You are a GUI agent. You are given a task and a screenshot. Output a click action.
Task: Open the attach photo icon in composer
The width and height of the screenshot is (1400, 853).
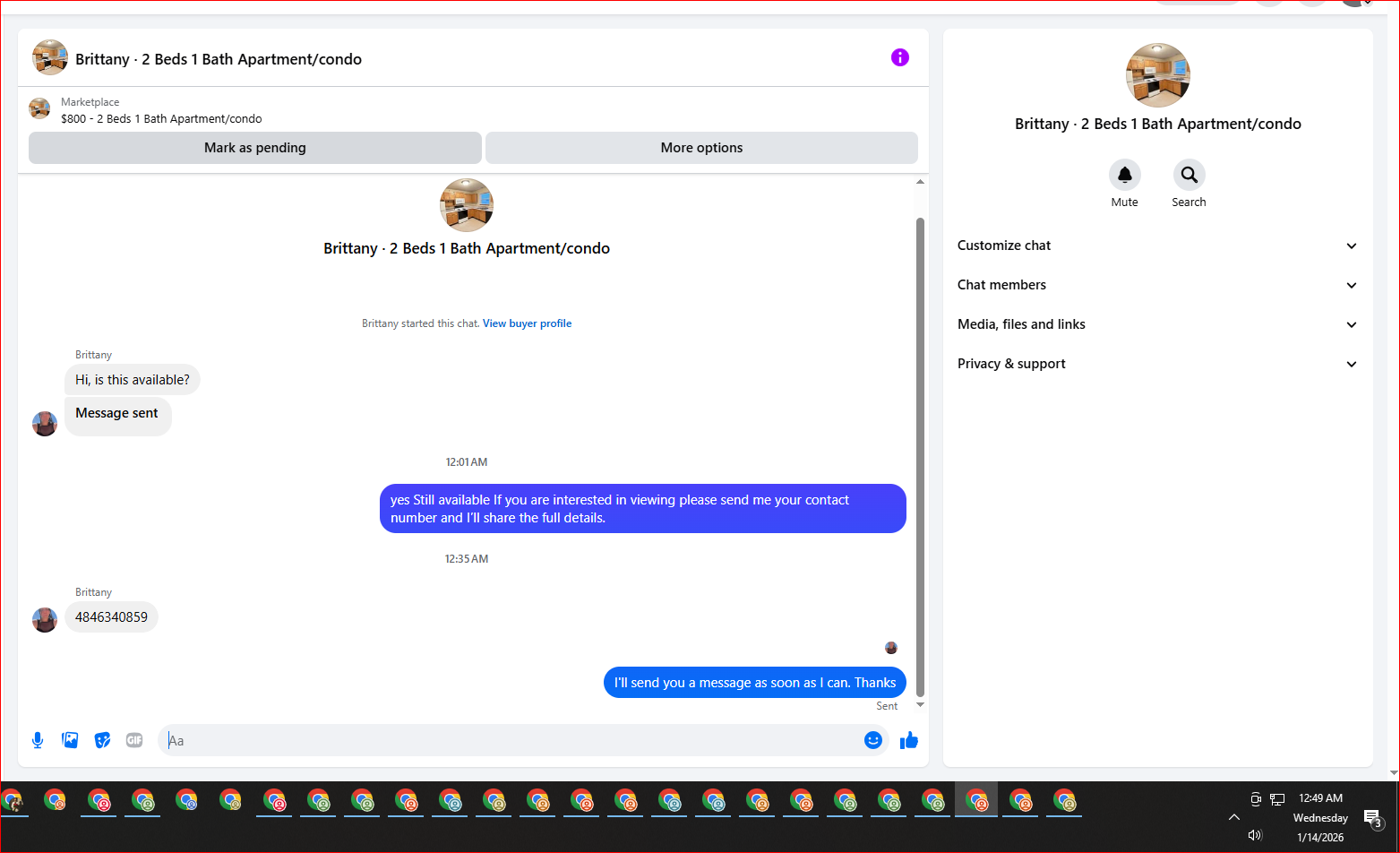pyautogui.click(x=70, y=740)
